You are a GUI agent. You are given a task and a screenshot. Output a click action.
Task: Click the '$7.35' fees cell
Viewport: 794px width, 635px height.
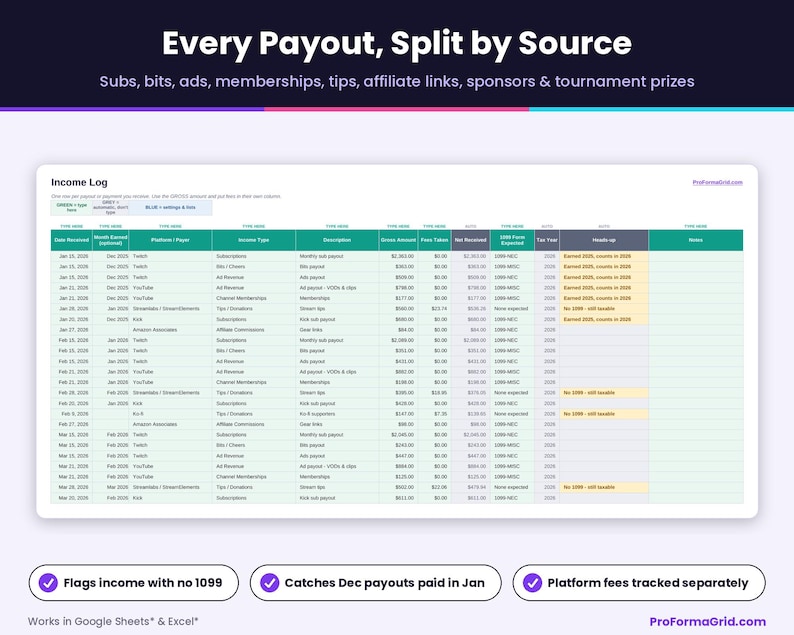tap(434, 414)
